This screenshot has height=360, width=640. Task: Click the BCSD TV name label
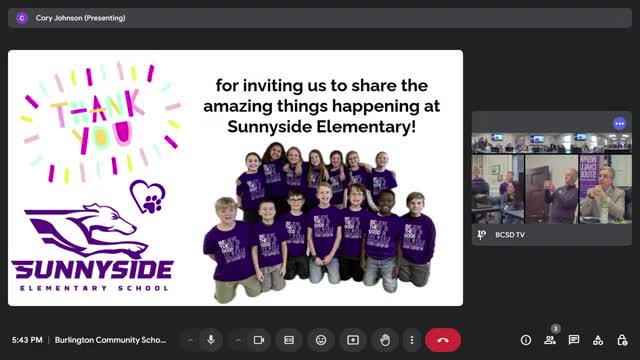pyautogui.click(x=510, y=235)
